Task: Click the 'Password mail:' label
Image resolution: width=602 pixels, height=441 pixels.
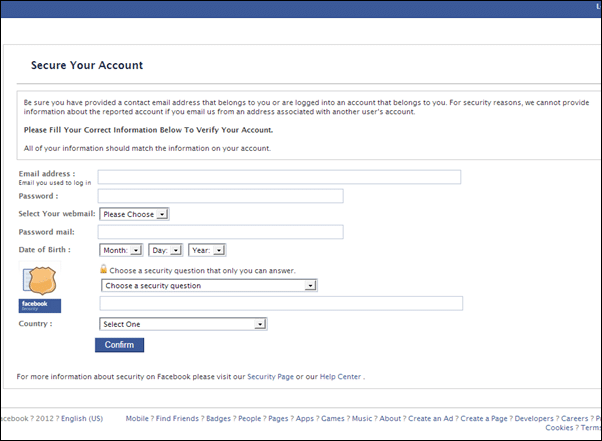Action: (46, 232)
